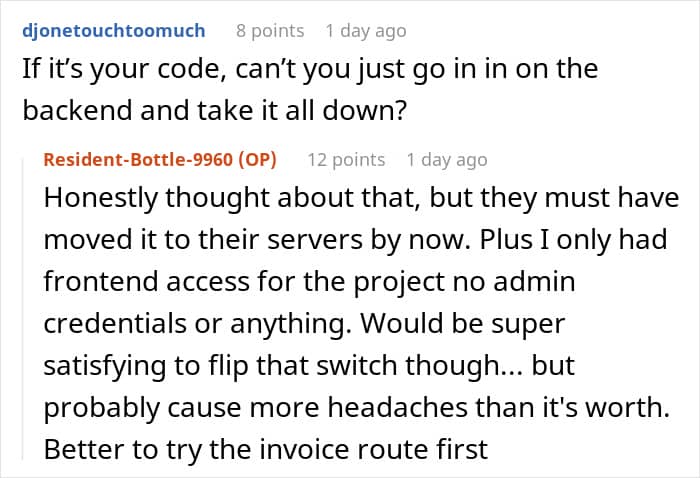This screenshot has width=700, height=478.
Task: Click the text 'backend and take it all down?'
Action: pos(215,110)
